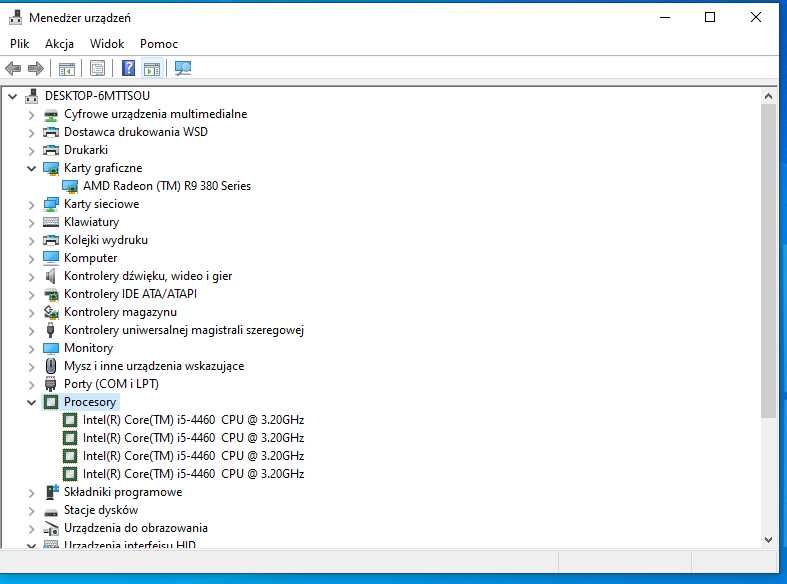Select the Urządzenia do obrazowania label
This screenshot has width=787, height=584.
[x=136, y=528]
